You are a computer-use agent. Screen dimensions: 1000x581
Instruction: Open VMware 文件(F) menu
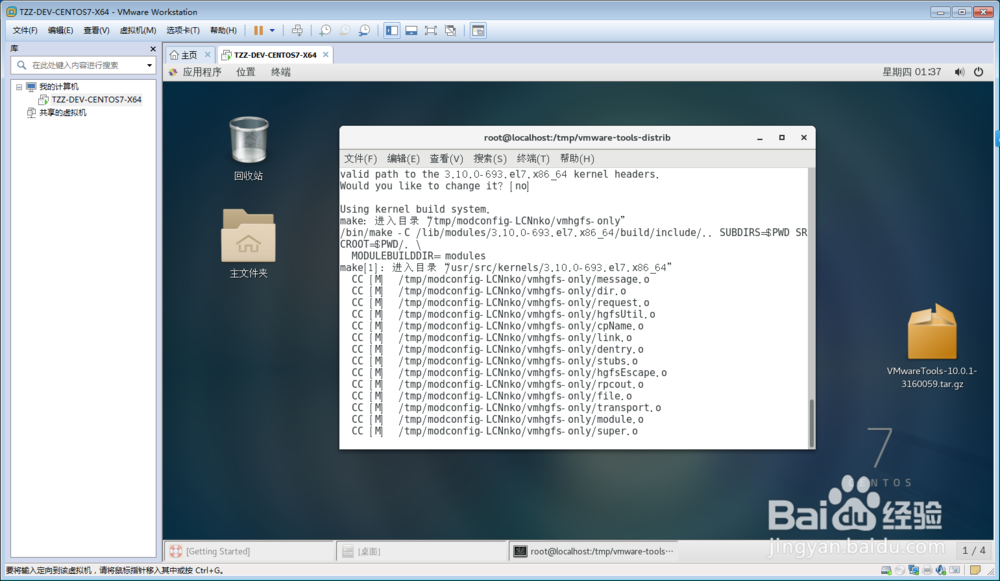[x=25, y=30]
